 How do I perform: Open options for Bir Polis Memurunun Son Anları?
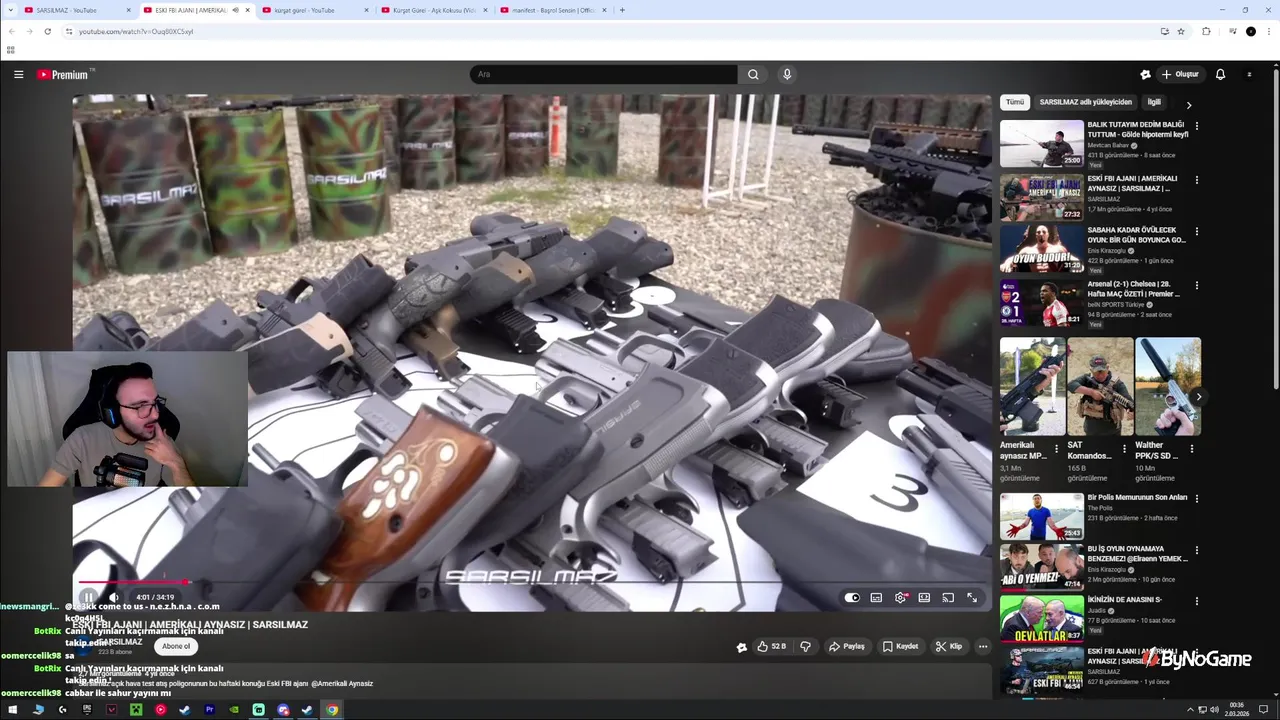tap(1197, 498)
